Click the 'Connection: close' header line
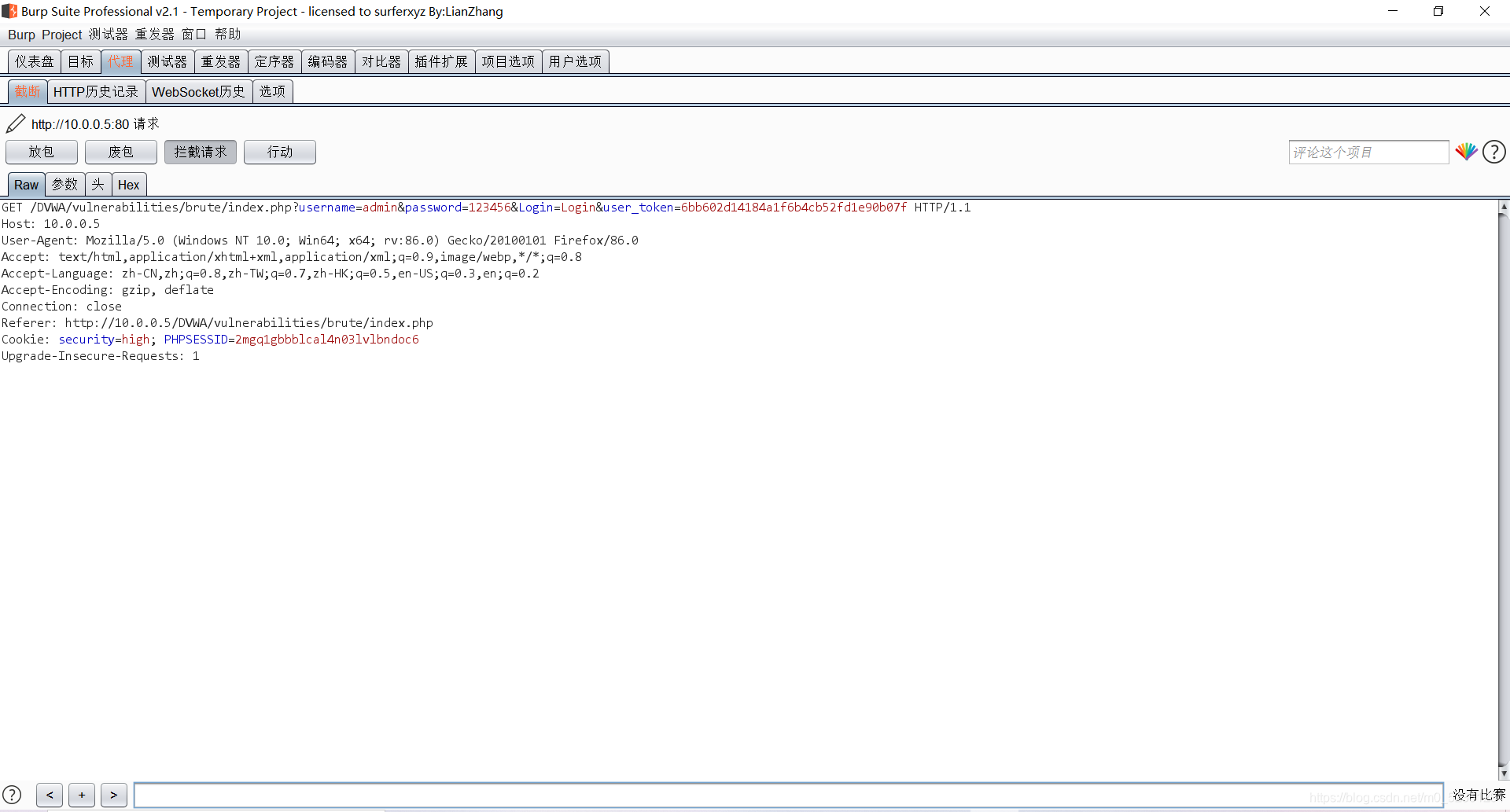The height and width of the screenshot is (812, 1510). 61,307
